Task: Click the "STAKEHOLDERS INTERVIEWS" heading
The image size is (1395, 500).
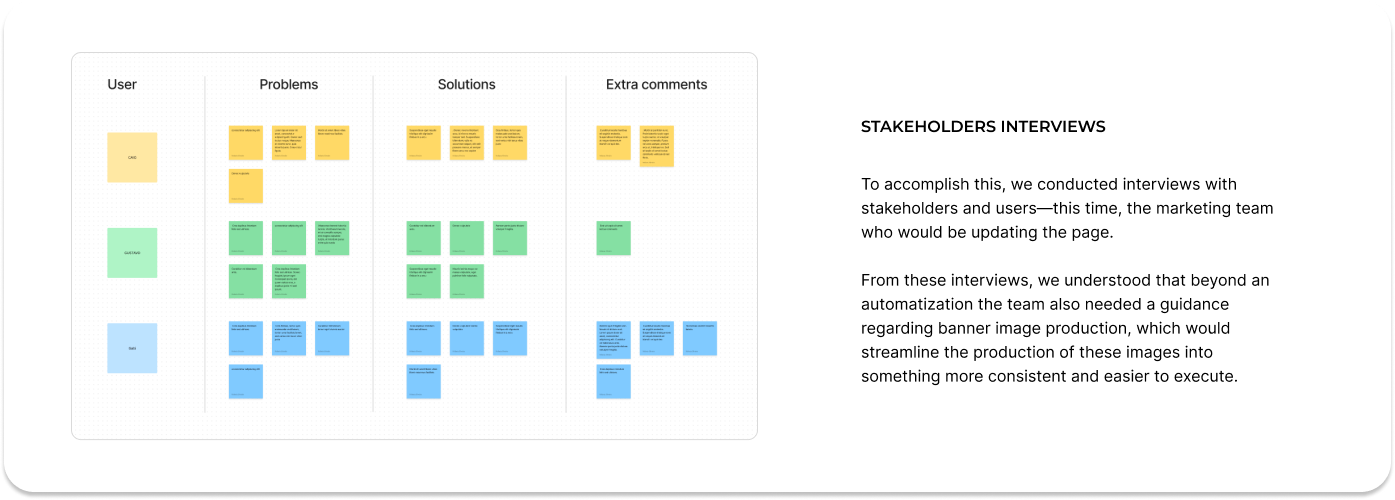Action: coord(982,127)
